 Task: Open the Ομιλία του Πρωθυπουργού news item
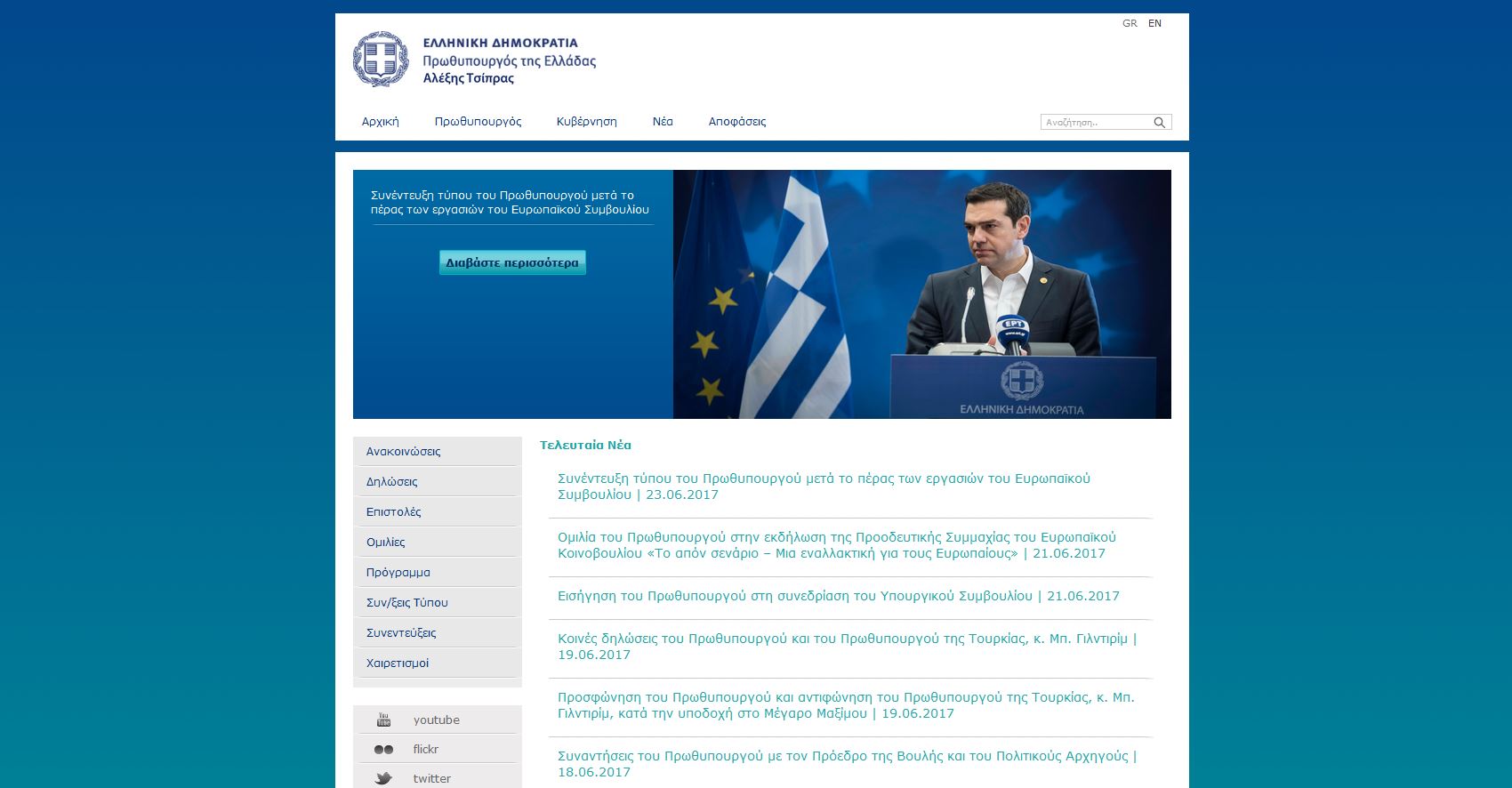pos(836,545)
